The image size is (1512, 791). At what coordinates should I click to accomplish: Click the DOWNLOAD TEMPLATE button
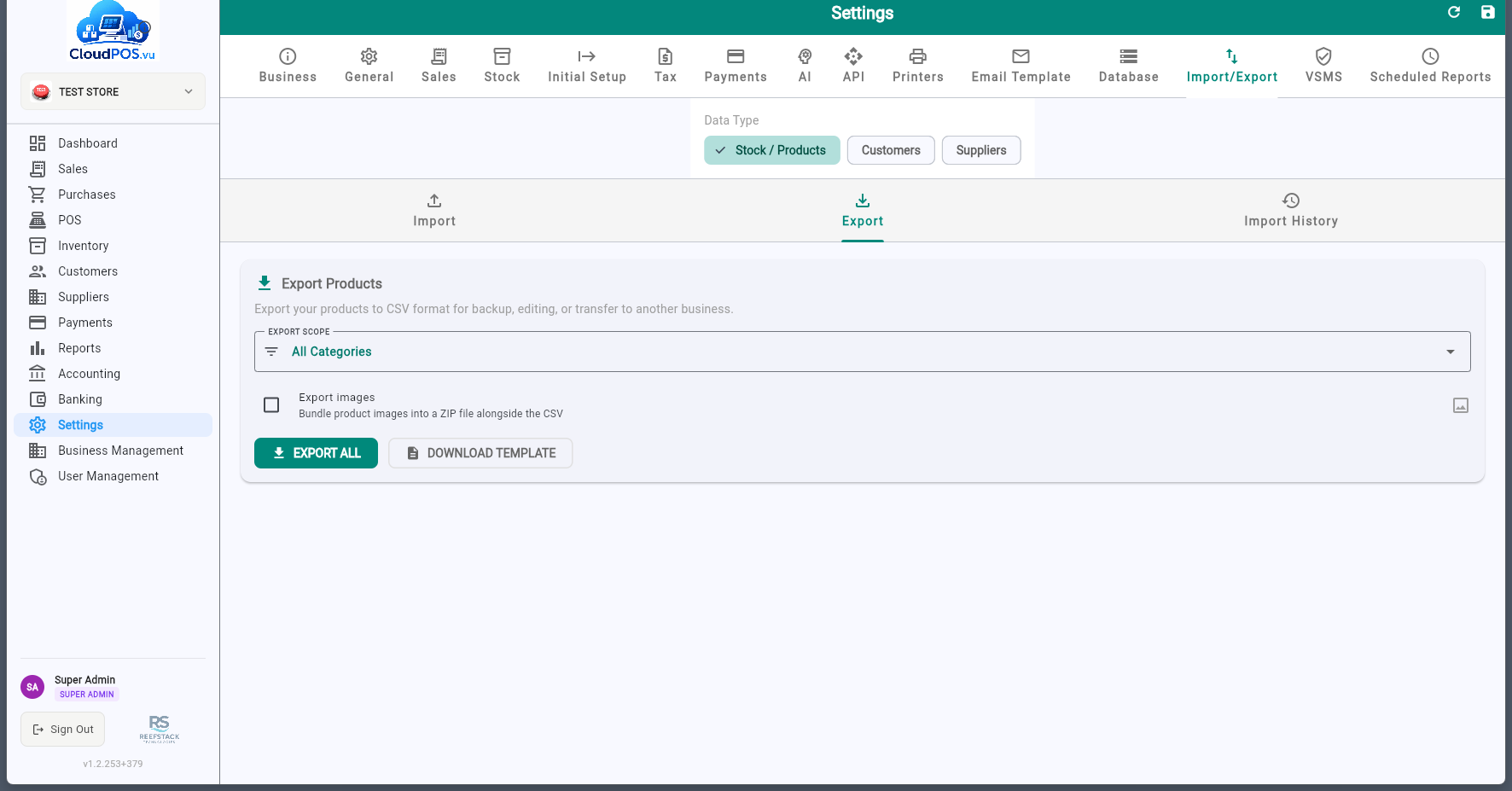point(480,453)
